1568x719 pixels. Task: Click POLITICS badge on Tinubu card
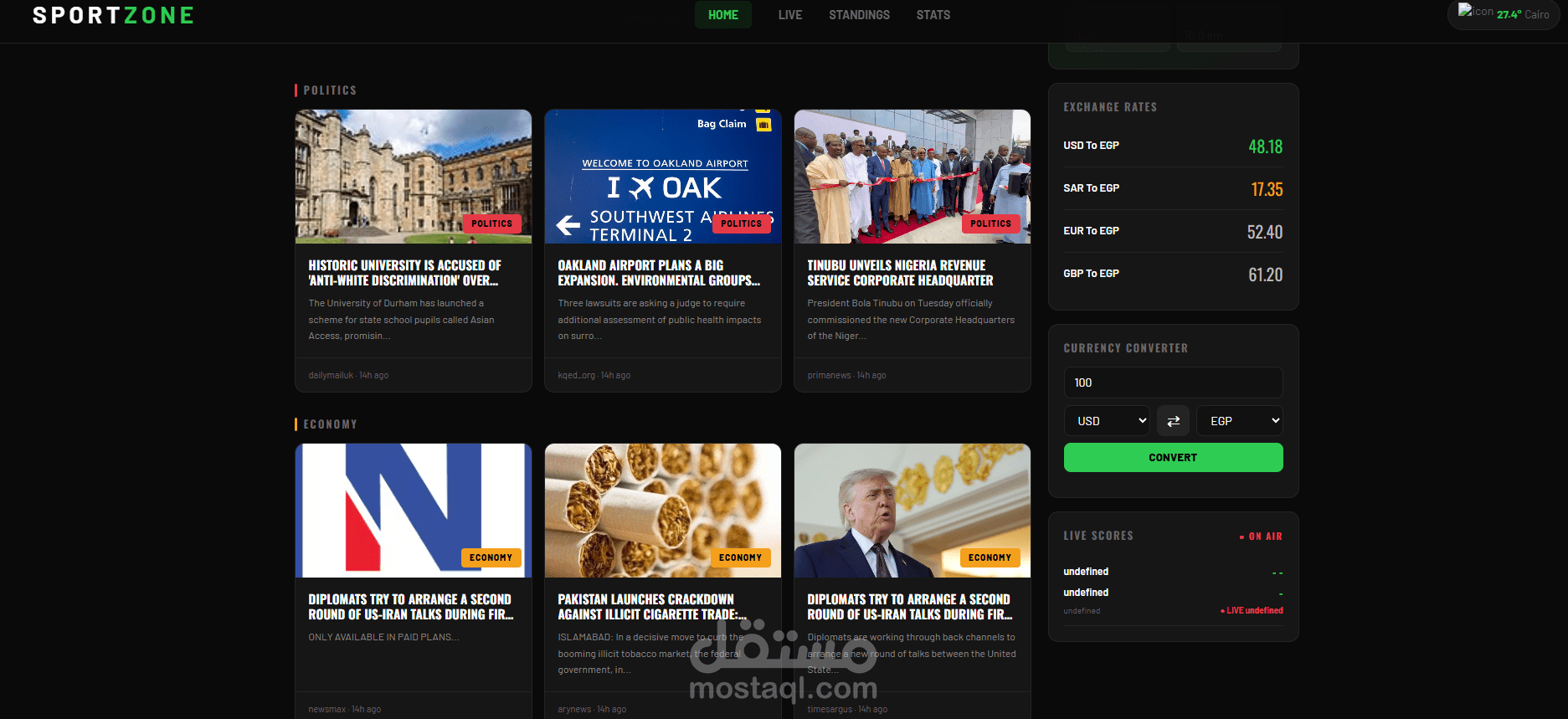click(x=990, y=223)
